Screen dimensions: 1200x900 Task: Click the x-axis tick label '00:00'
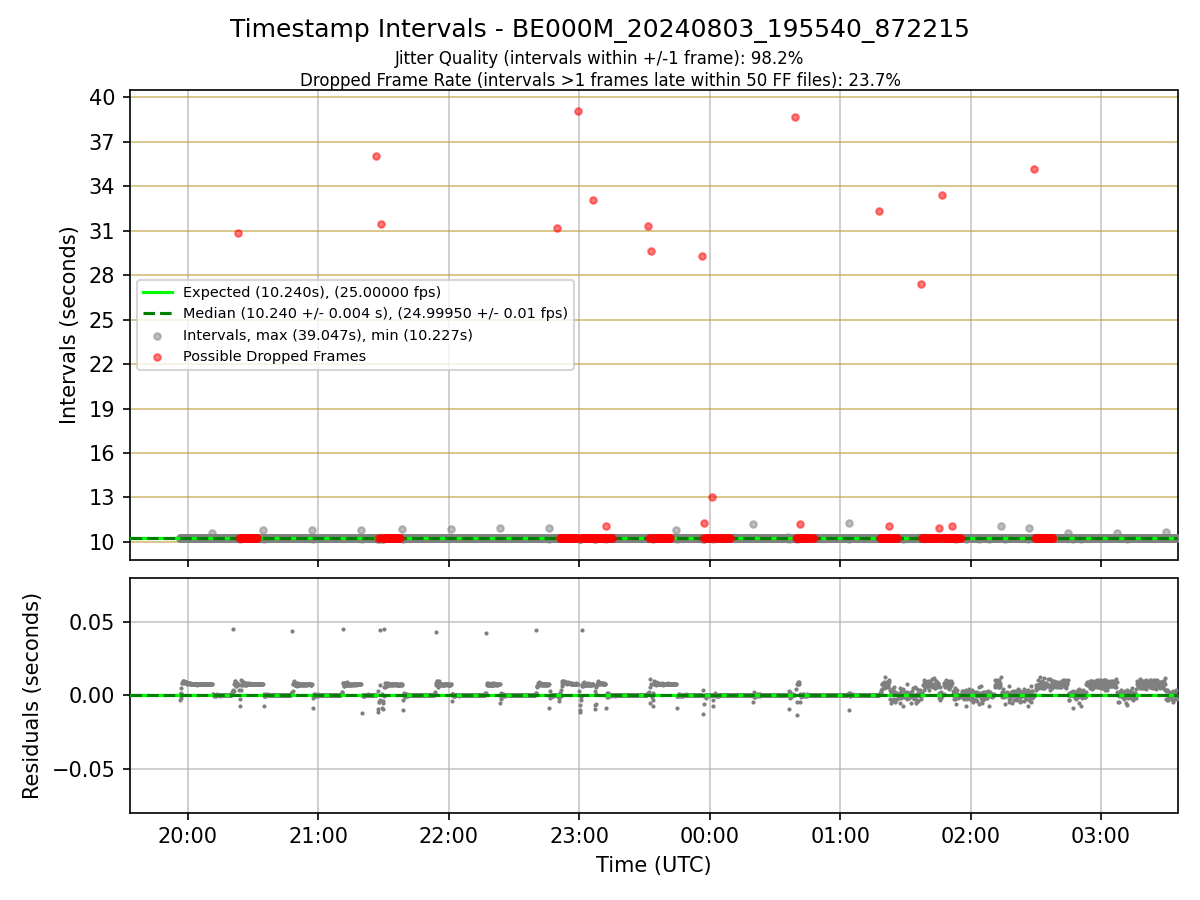tap(710, 836)
